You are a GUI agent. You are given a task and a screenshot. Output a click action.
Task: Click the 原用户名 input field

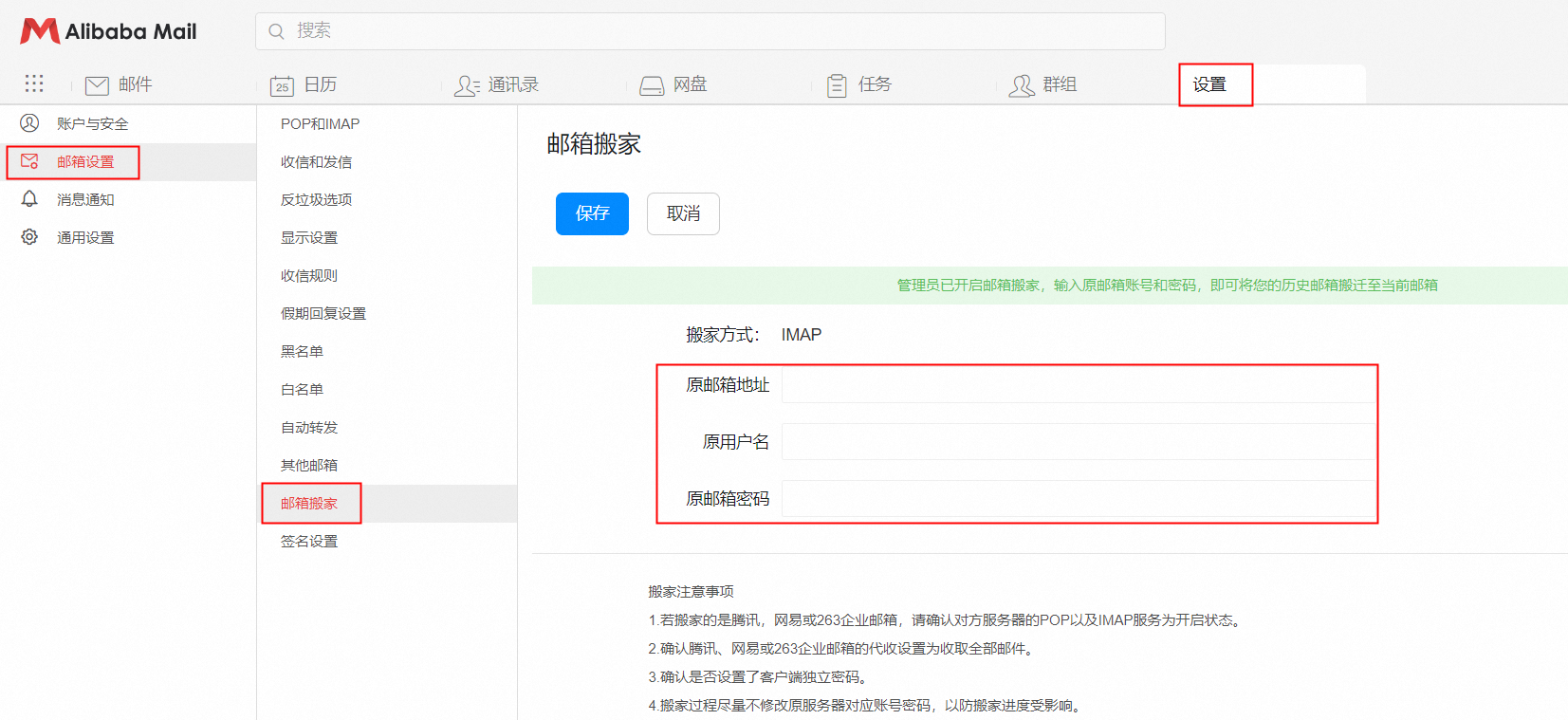pos(1078,442)
